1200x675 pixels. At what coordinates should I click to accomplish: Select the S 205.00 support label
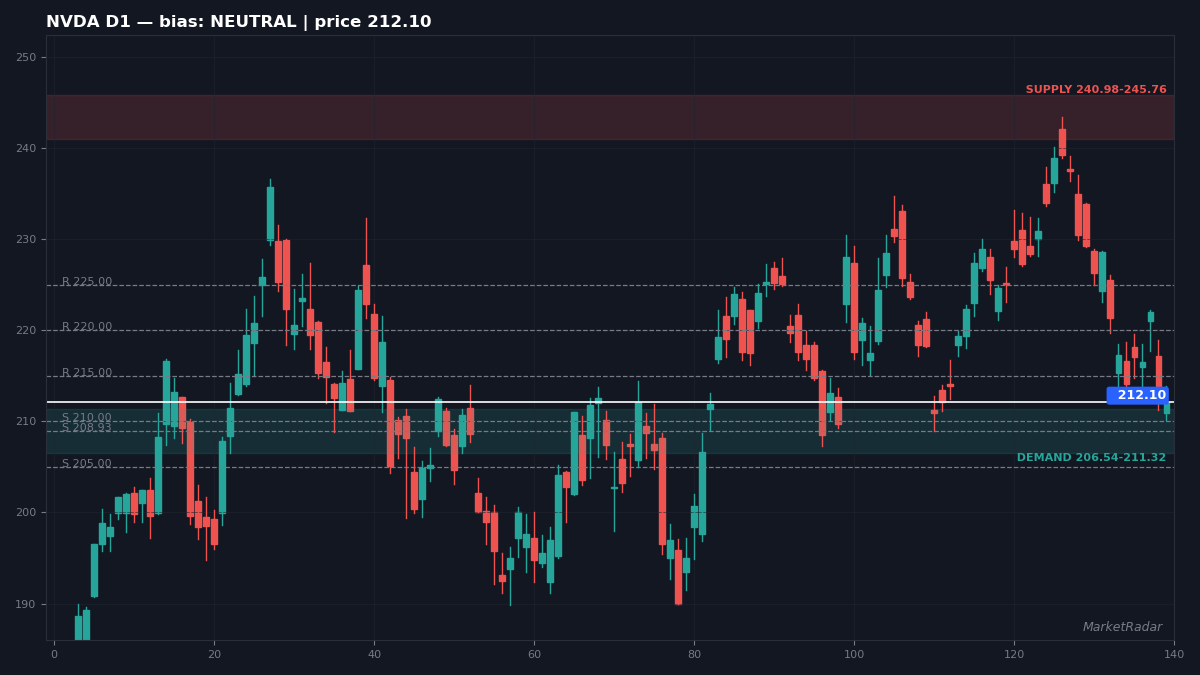point(87,464)
